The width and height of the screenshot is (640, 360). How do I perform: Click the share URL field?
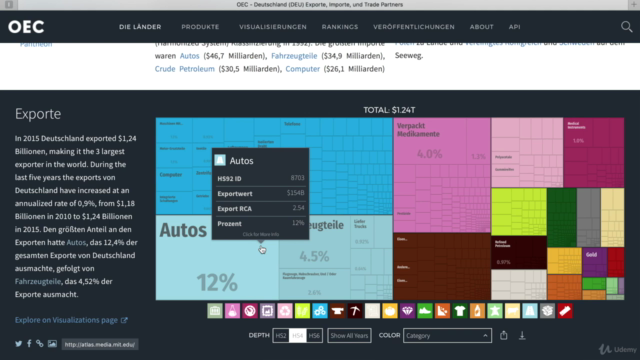pyautogui.click(x=100, y=344)
